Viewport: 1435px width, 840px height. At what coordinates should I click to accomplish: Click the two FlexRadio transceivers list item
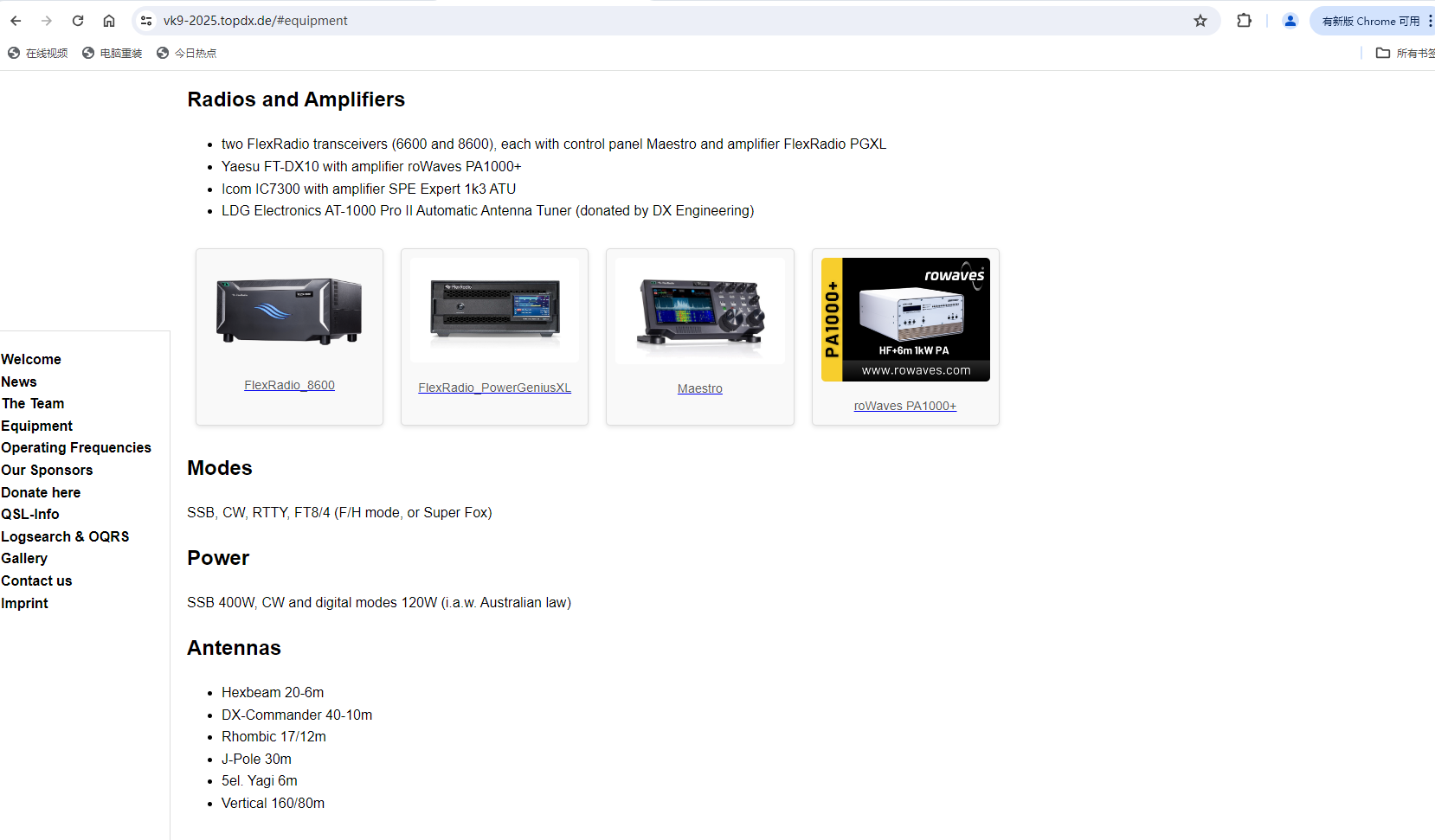point(554,144)
